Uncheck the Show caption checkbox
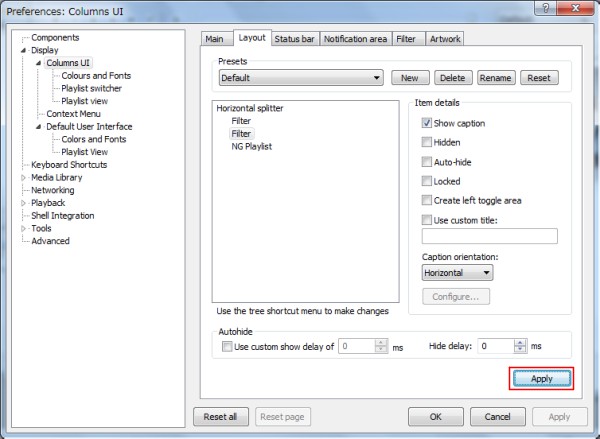The width and height of the screenshot is (600, 439). 427,123
